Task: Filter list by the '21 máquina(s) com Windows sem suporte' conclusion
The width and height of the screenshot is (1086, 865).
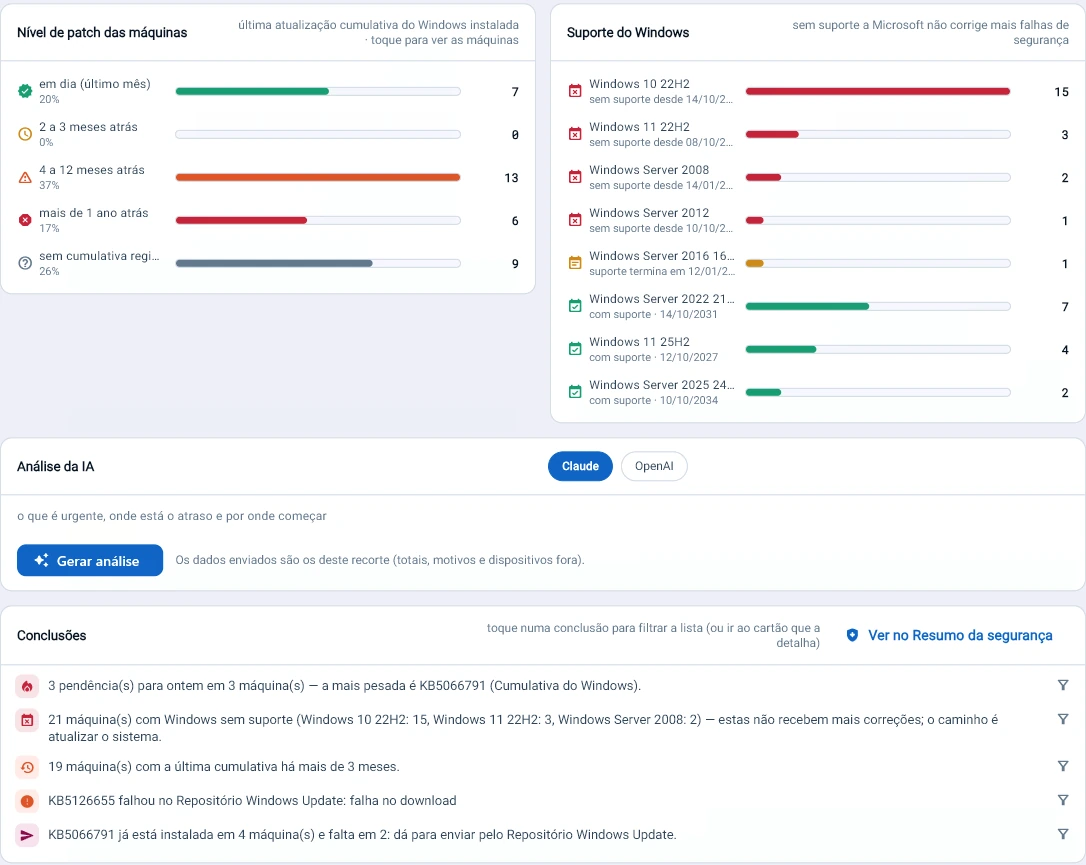Action: (x=1062, y=720)
